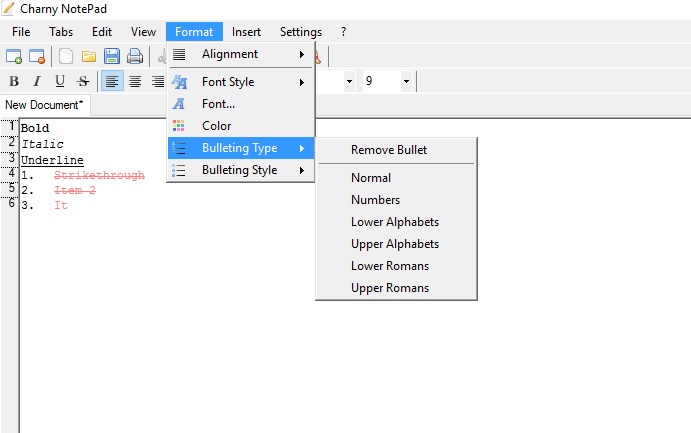Click the Font italic A icon
The width and height of the screenshot is (691, 433).
pyautogui.click(x=178, y=104)
